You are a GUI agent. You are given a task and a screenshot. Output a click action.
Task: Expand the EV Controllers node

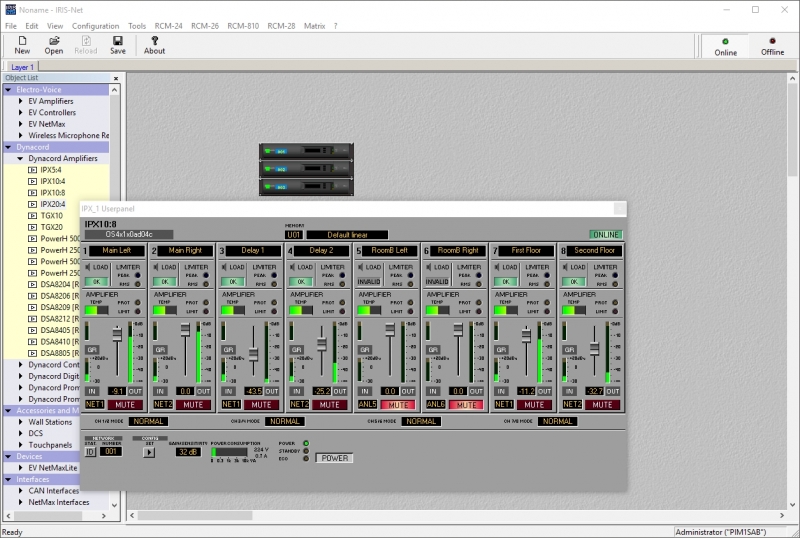(20, 112)
